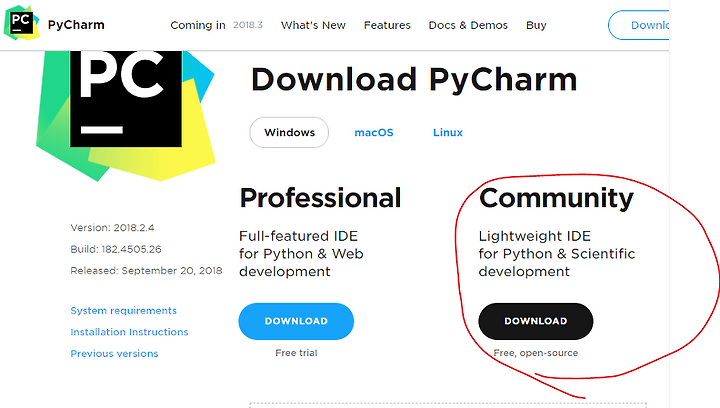Go to the Buy page
Image resolution: width=720 pixels, height=408 pixels.
[x=536, y=25]
